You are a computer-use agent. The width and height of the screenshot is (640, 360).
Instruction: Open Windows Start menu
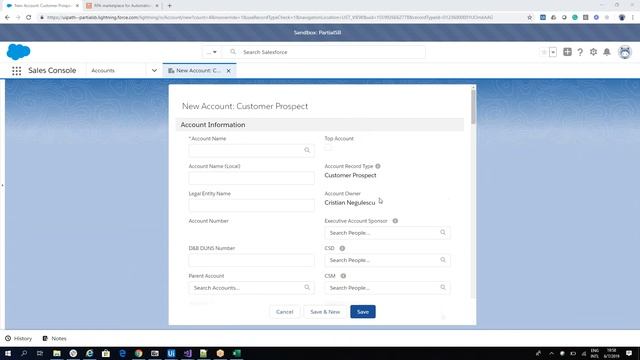(x=7, y=353)
